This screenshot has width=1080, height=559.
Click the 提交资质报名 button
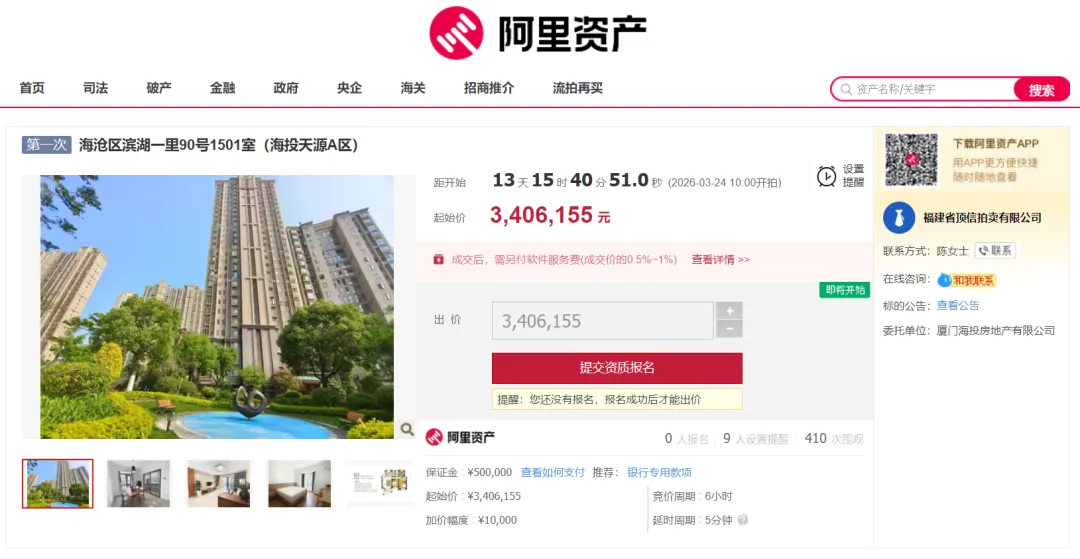point(617,368)
